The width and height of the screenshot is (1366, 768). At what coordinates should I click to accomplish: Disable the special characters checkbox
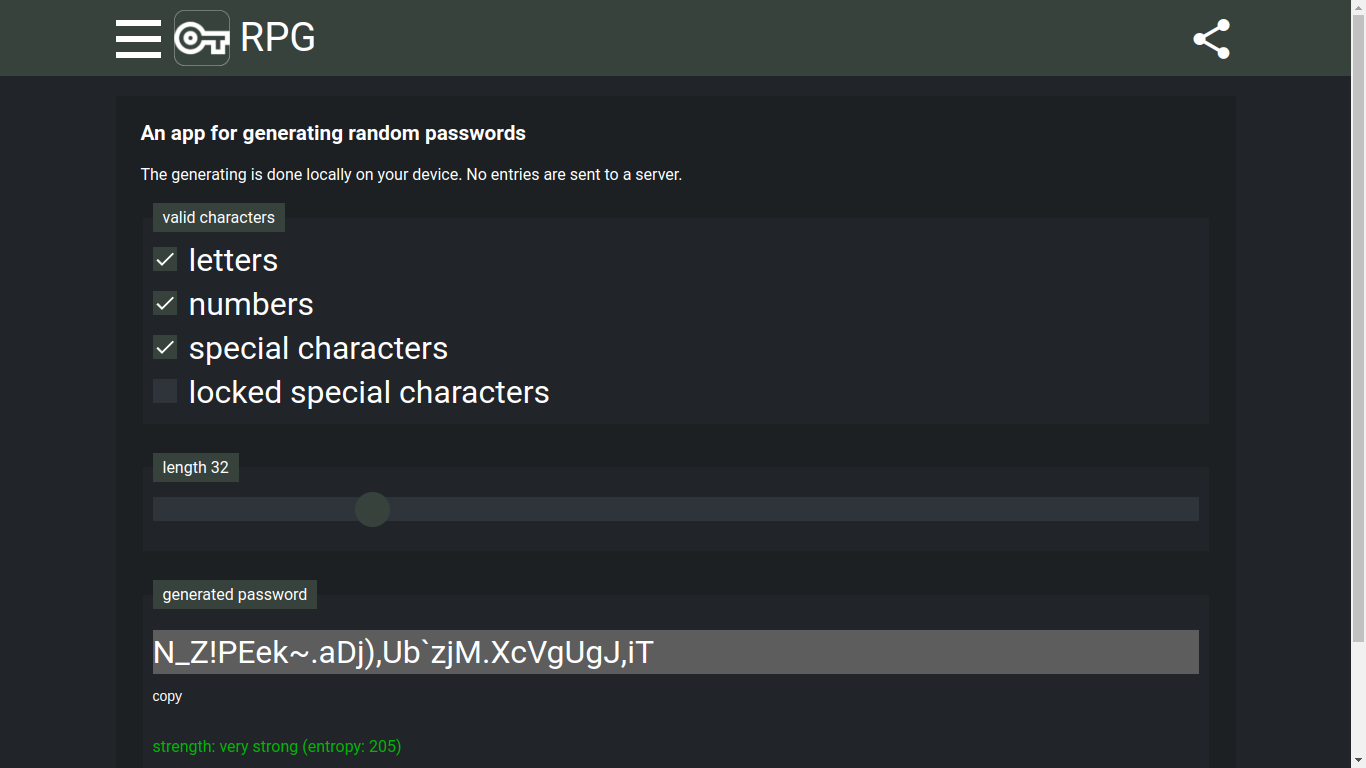coord(165,348)
